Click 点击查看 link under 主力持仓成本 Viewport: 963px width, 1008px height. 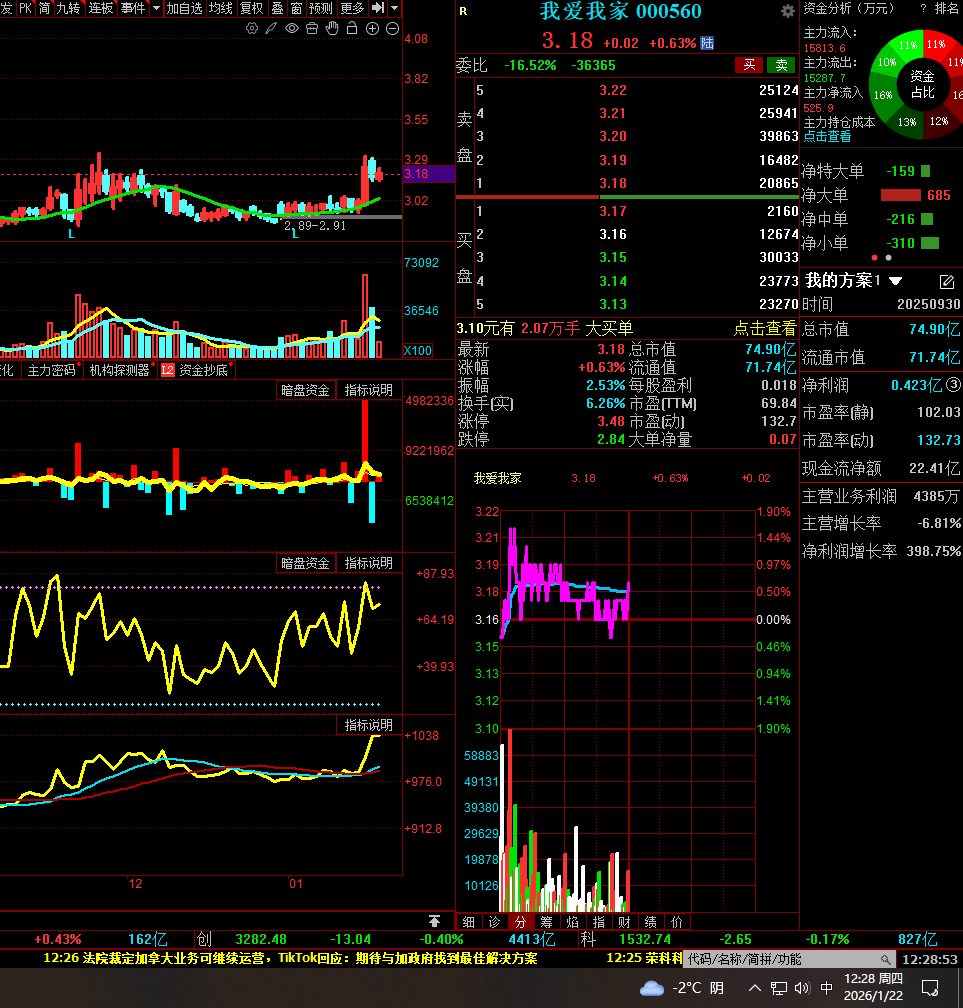click(827, 136)
